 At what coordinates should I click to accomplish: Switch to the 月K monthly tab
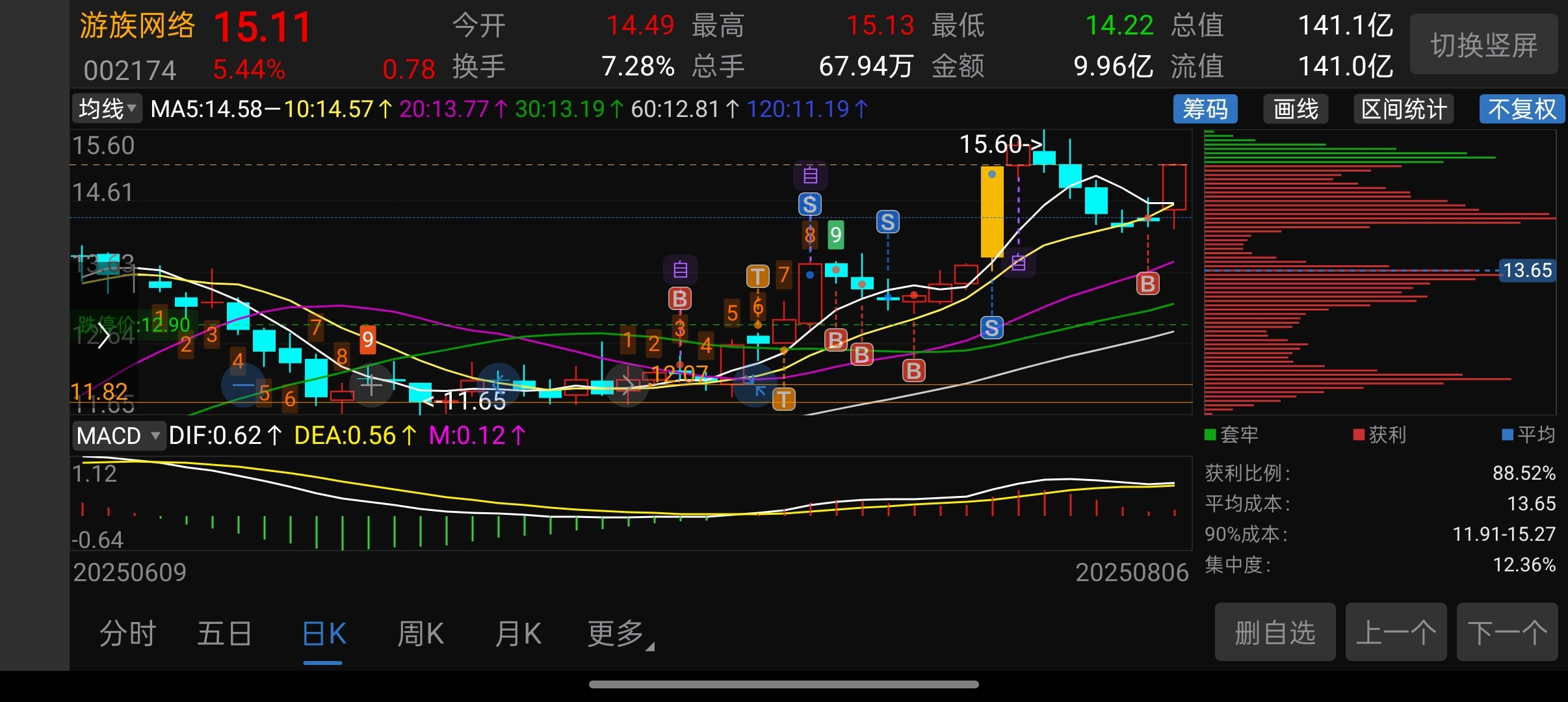pyautogui.click(x=518, y=634)
